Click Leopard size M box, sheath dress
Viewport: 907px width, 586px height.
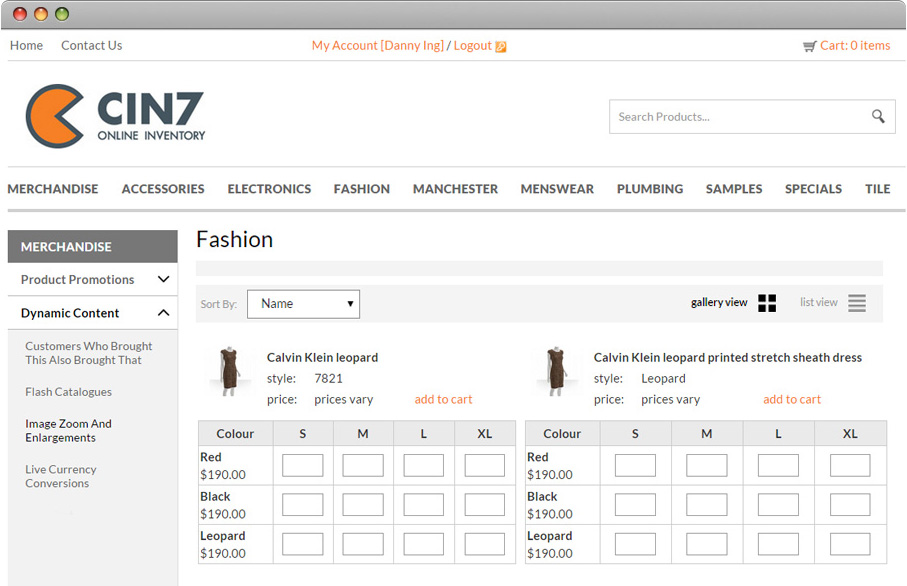pos(707,544)
